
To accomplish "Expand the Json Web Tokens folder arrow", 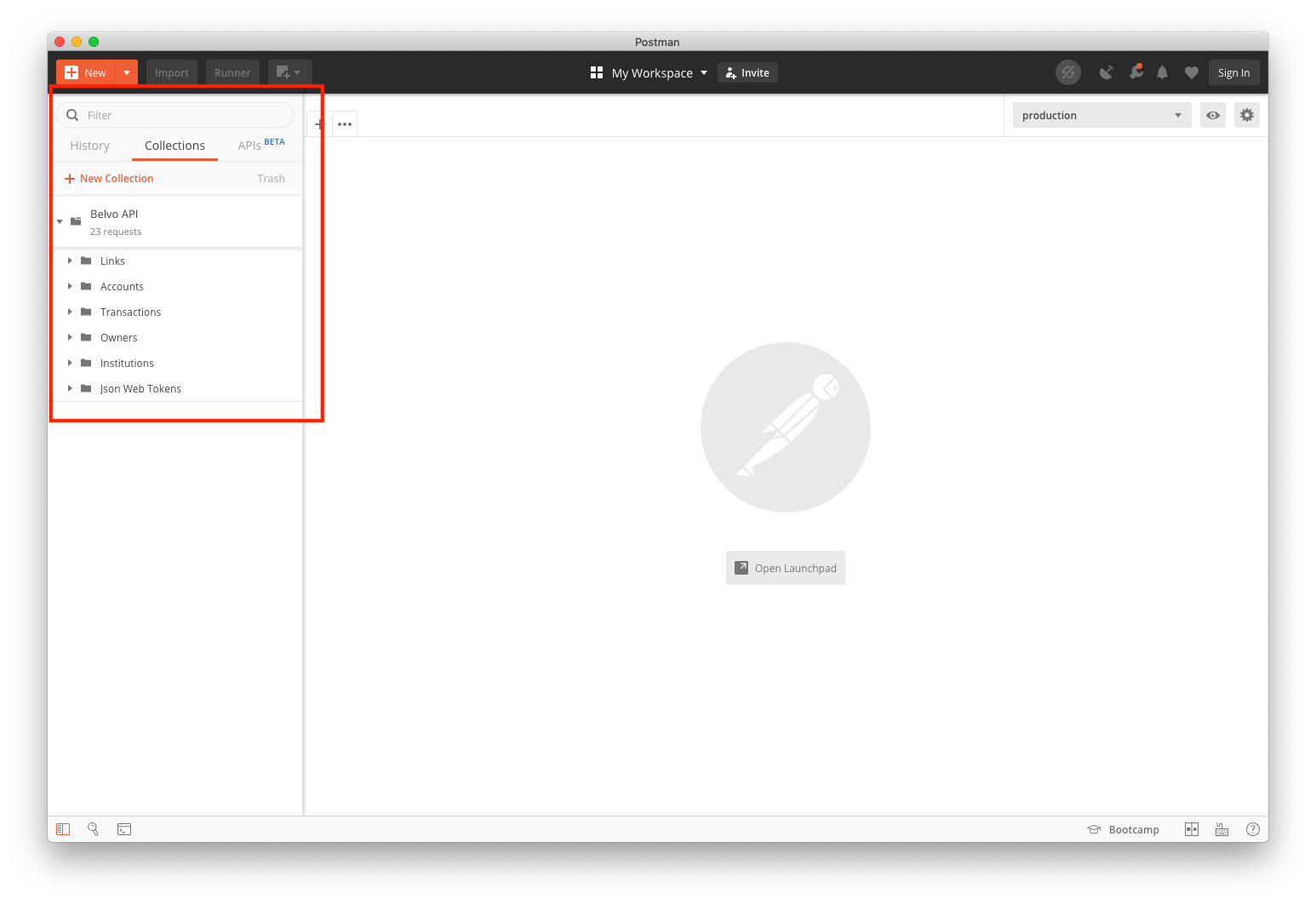I will [70, 388].
